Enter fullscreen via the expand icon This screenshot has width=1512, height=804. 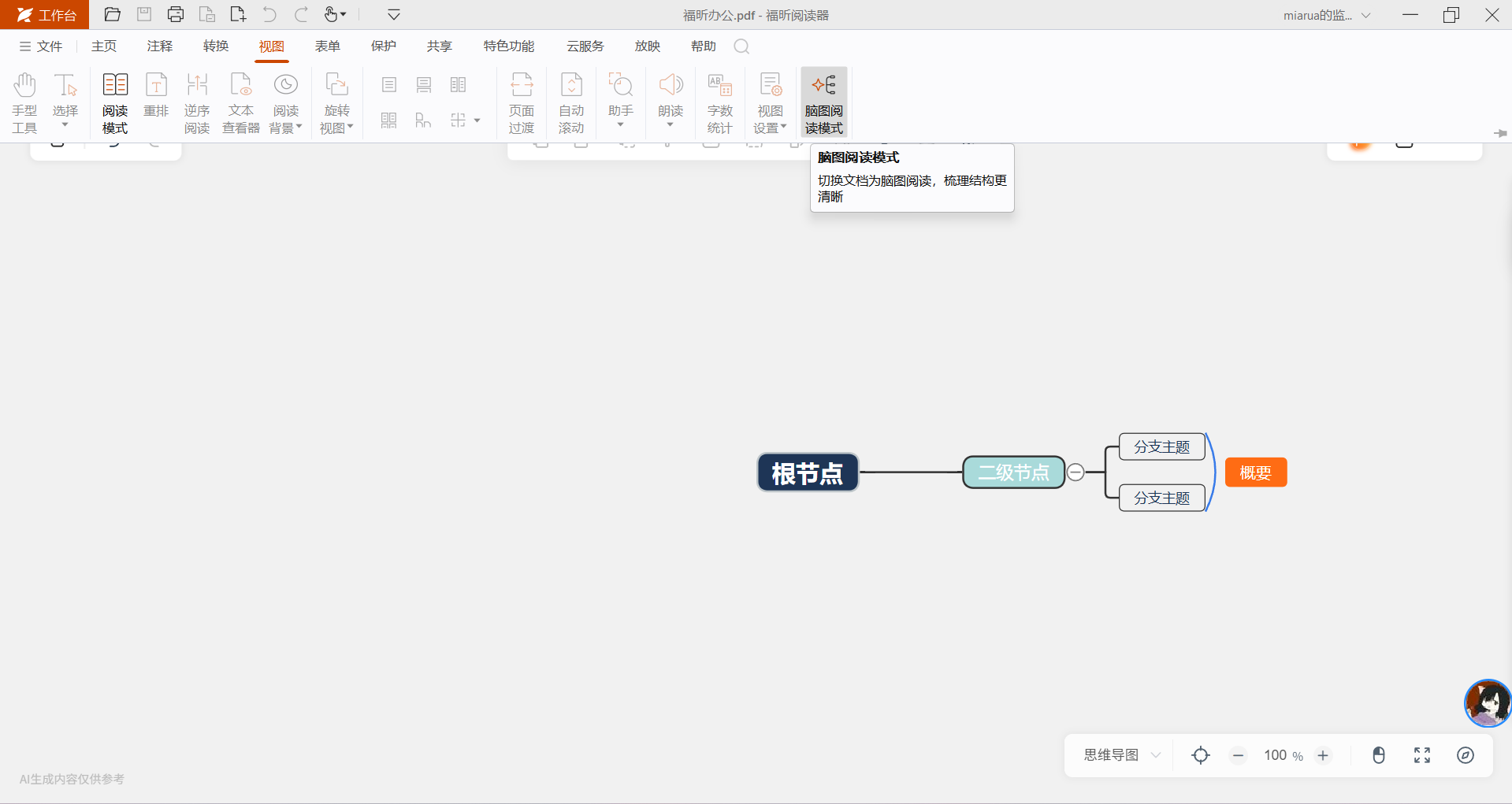1421,755
